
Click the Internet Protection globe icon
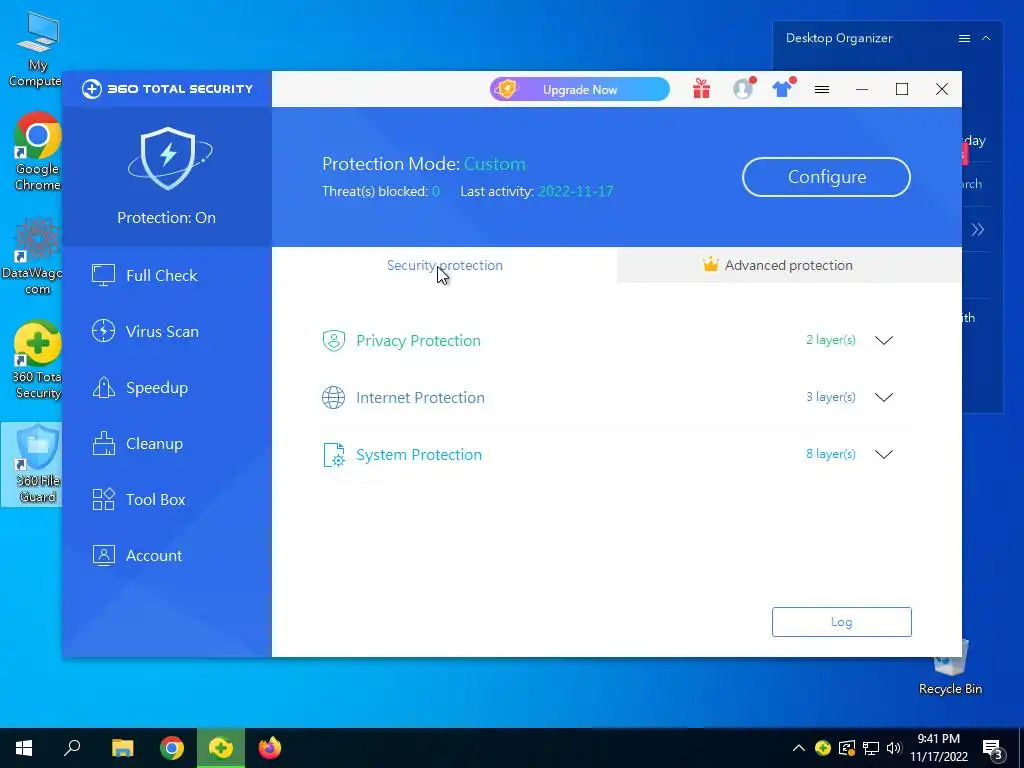(333, 397)
